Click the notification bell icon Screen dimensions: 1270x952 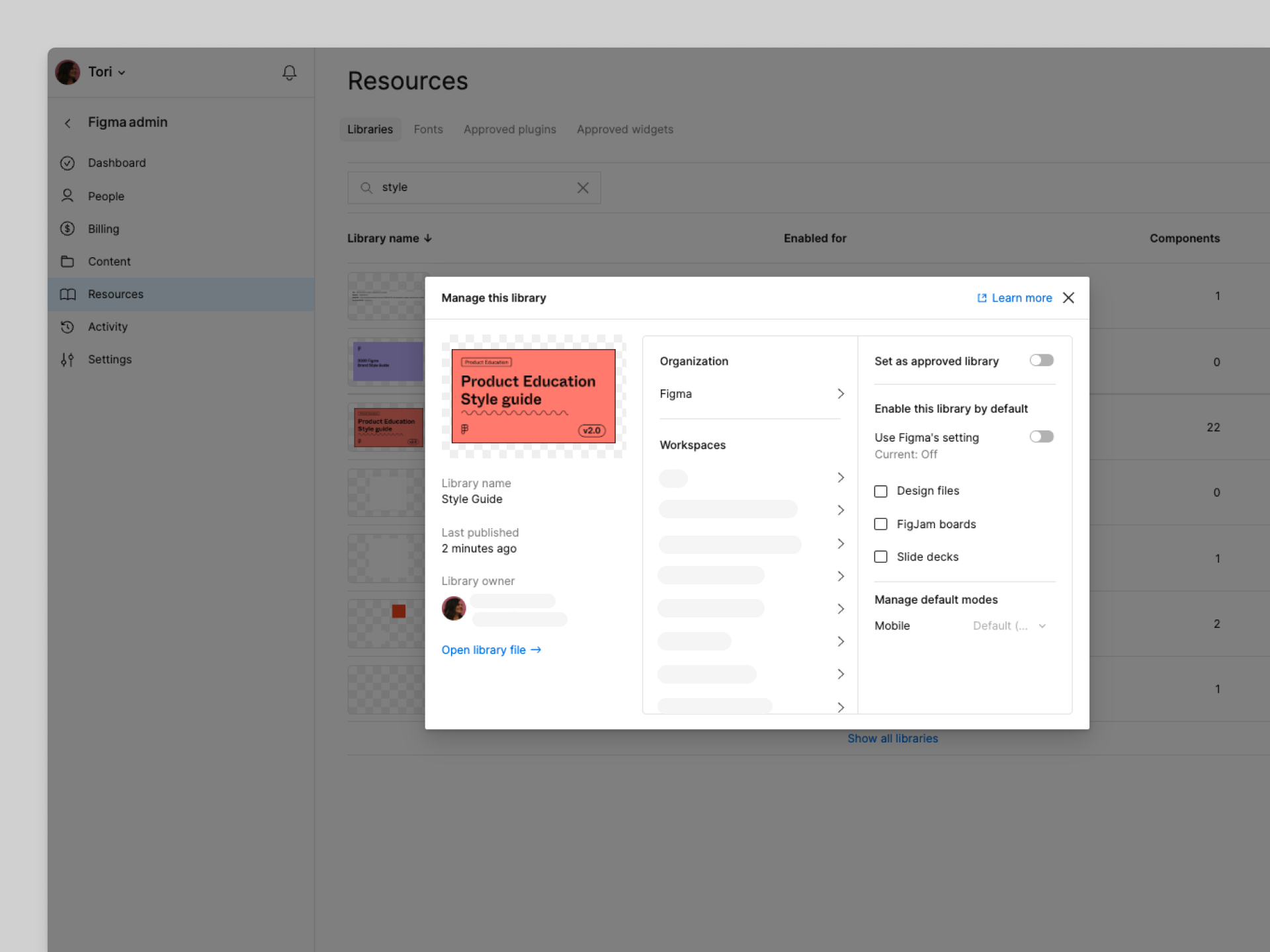tap(289, 72)
